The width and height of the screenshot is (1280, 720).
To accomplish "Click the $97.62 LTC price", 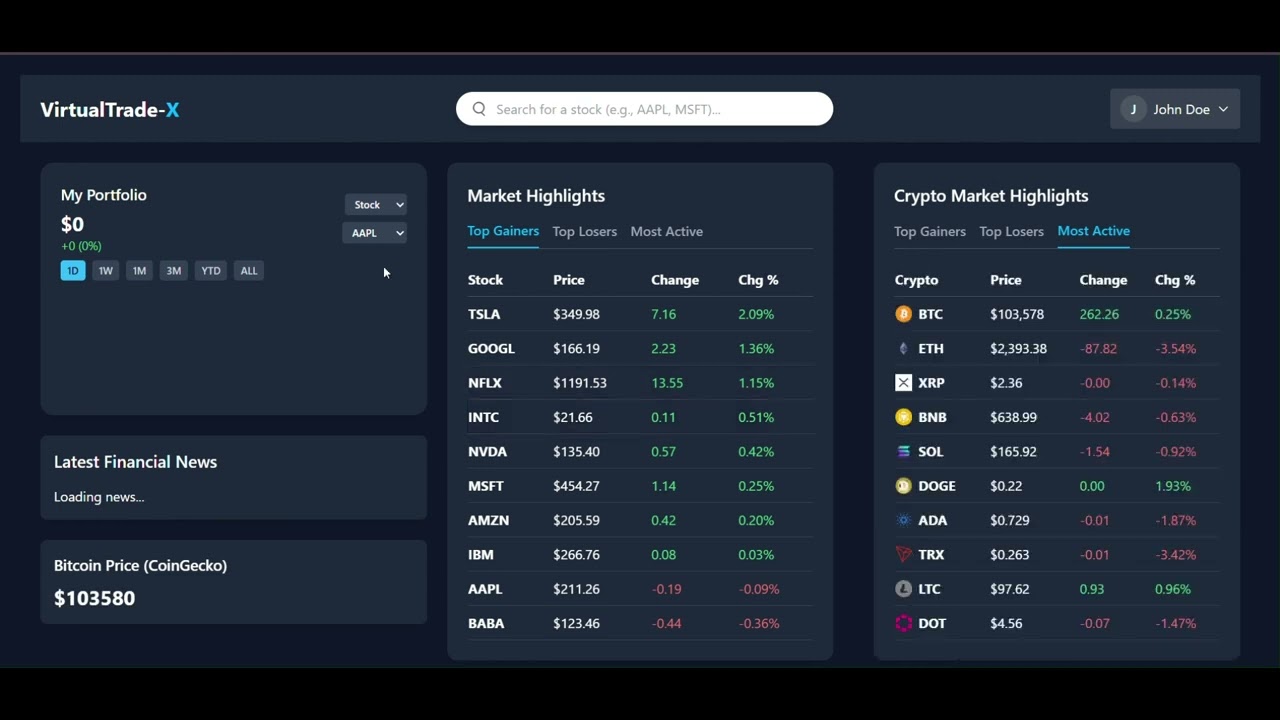I will [x=1010, y=589].
